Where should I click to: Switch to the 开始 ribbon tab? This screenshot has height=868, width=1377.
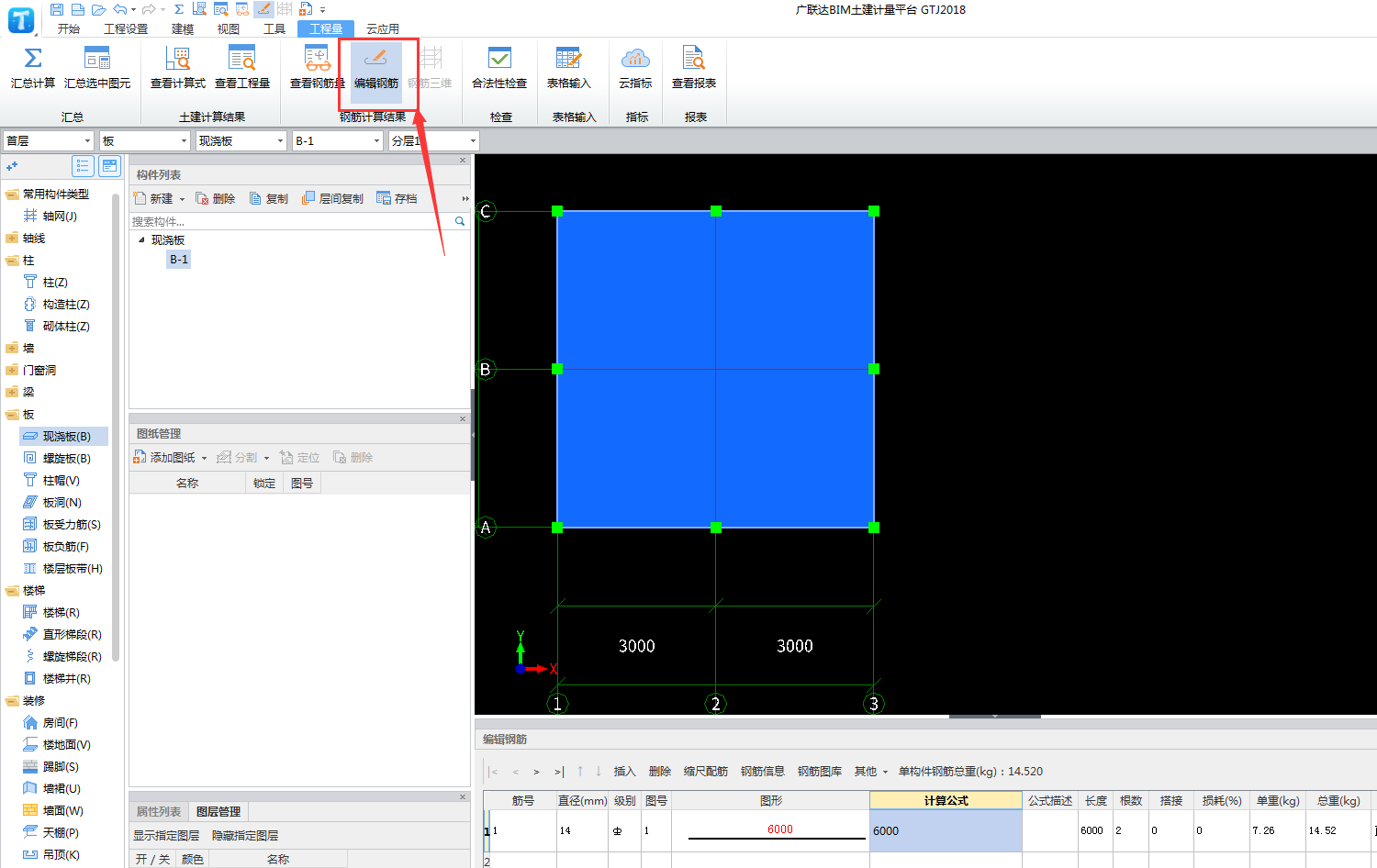tap(69, 29)
